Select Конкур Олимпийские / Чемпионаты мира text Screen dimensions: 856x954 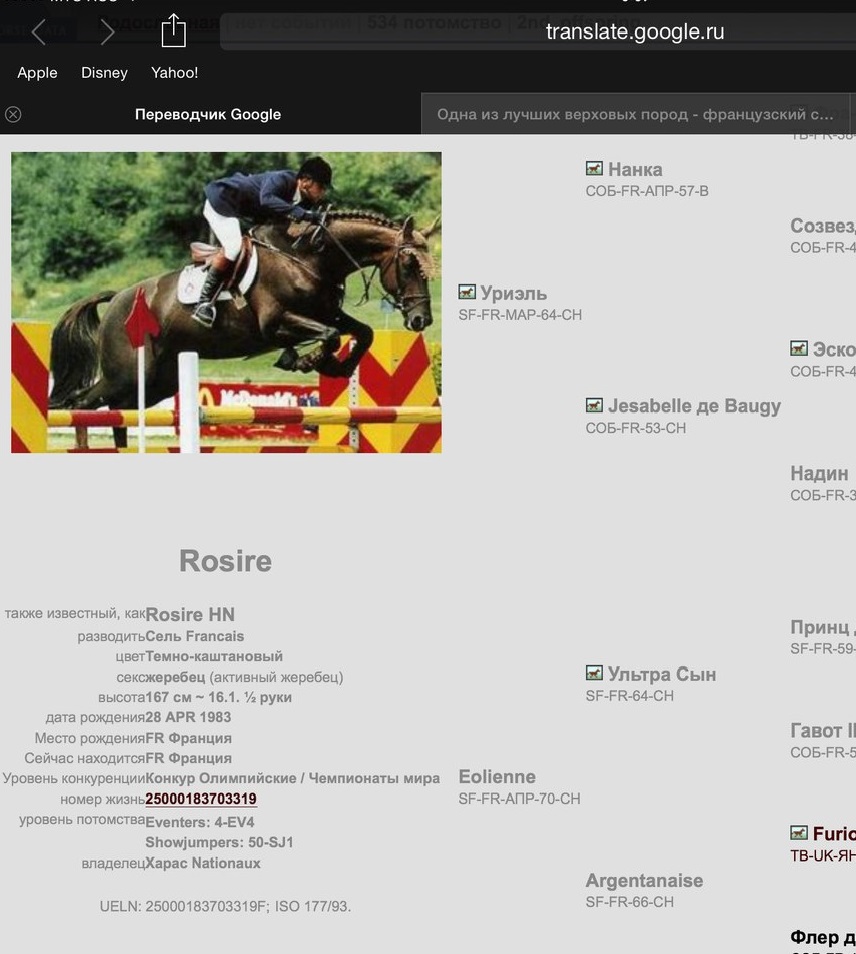(293, 779)
